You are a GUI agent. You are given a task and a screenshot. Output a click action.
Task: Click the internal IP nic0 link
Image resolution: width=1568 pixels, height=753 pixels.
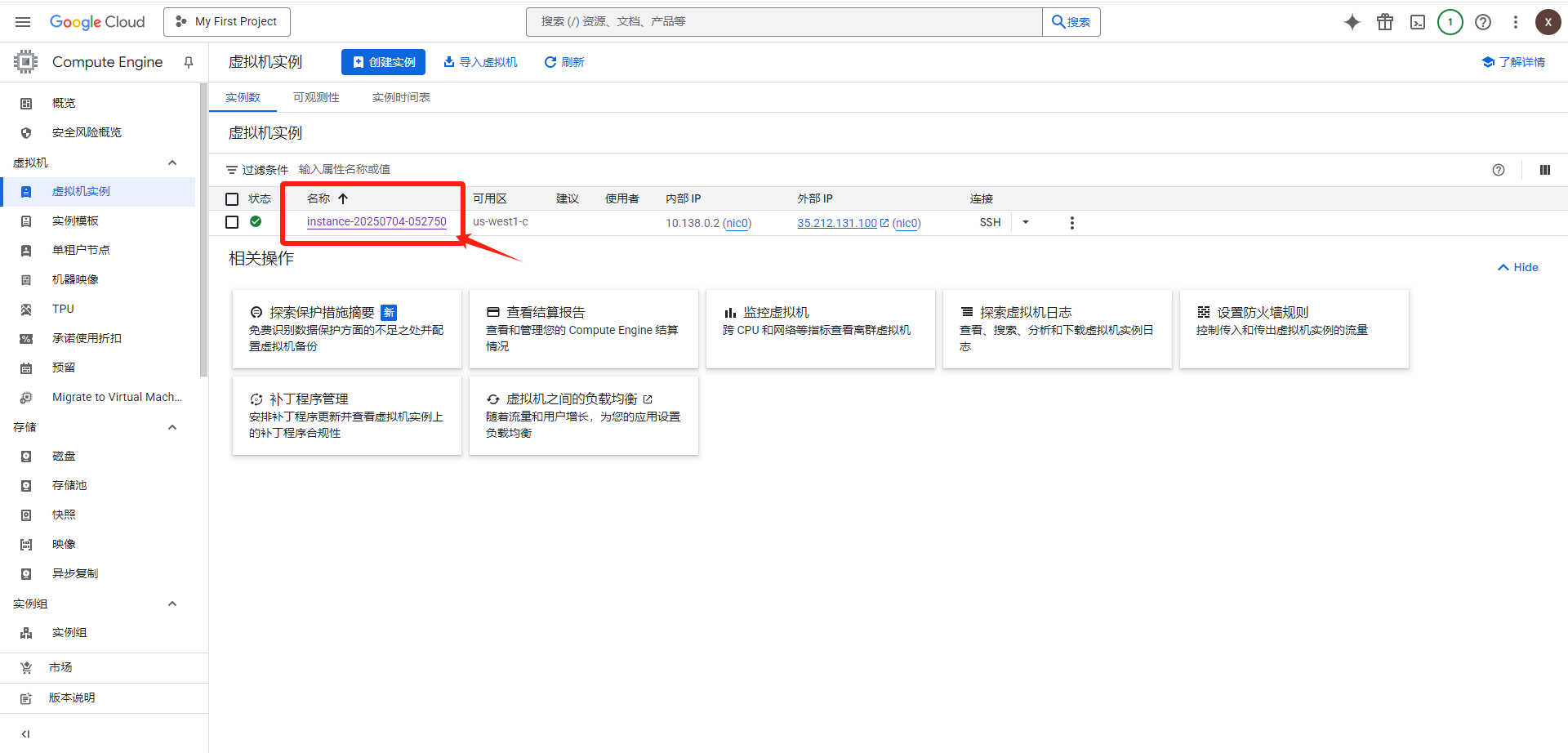[737, 223]
